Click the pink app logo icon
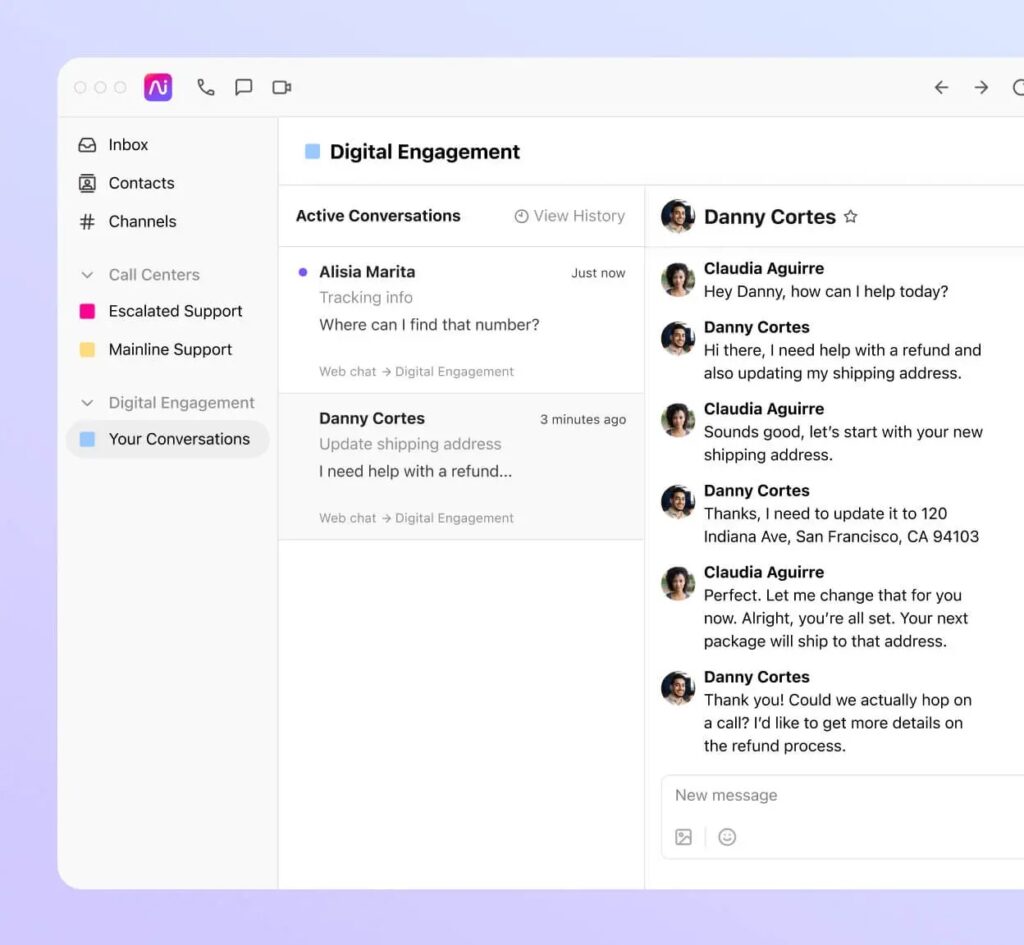This screenshot has height=945, width=1024. [x=156, y=87]
